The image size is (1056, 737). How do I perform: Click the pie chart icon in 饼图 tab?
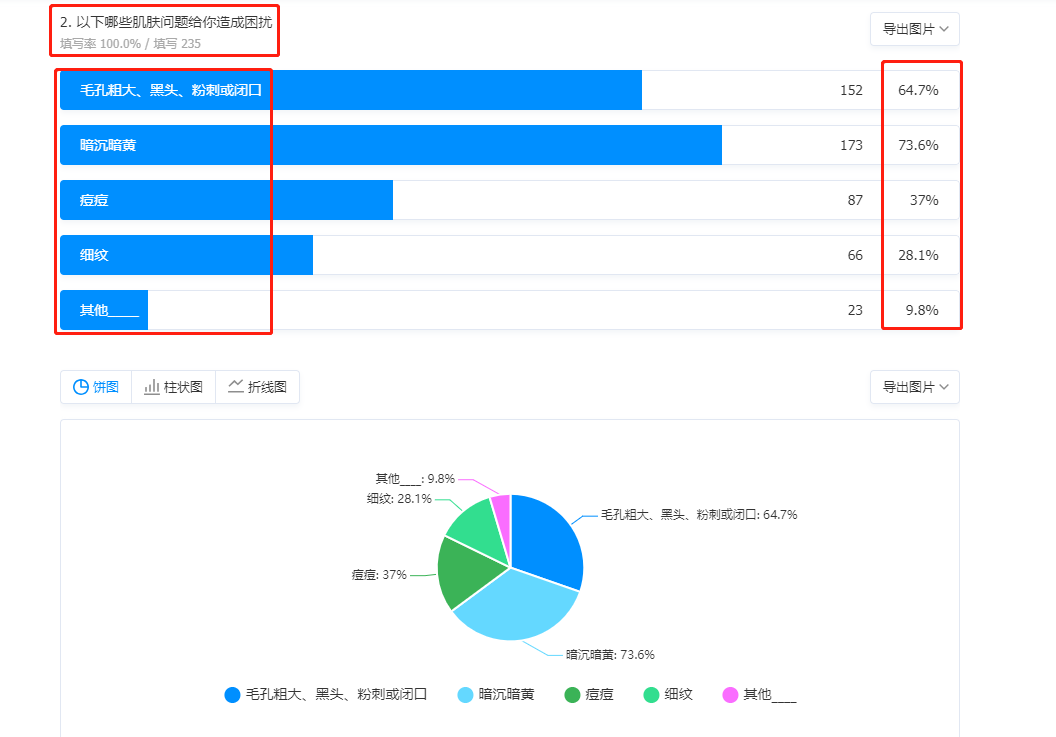tap(80, 387)
